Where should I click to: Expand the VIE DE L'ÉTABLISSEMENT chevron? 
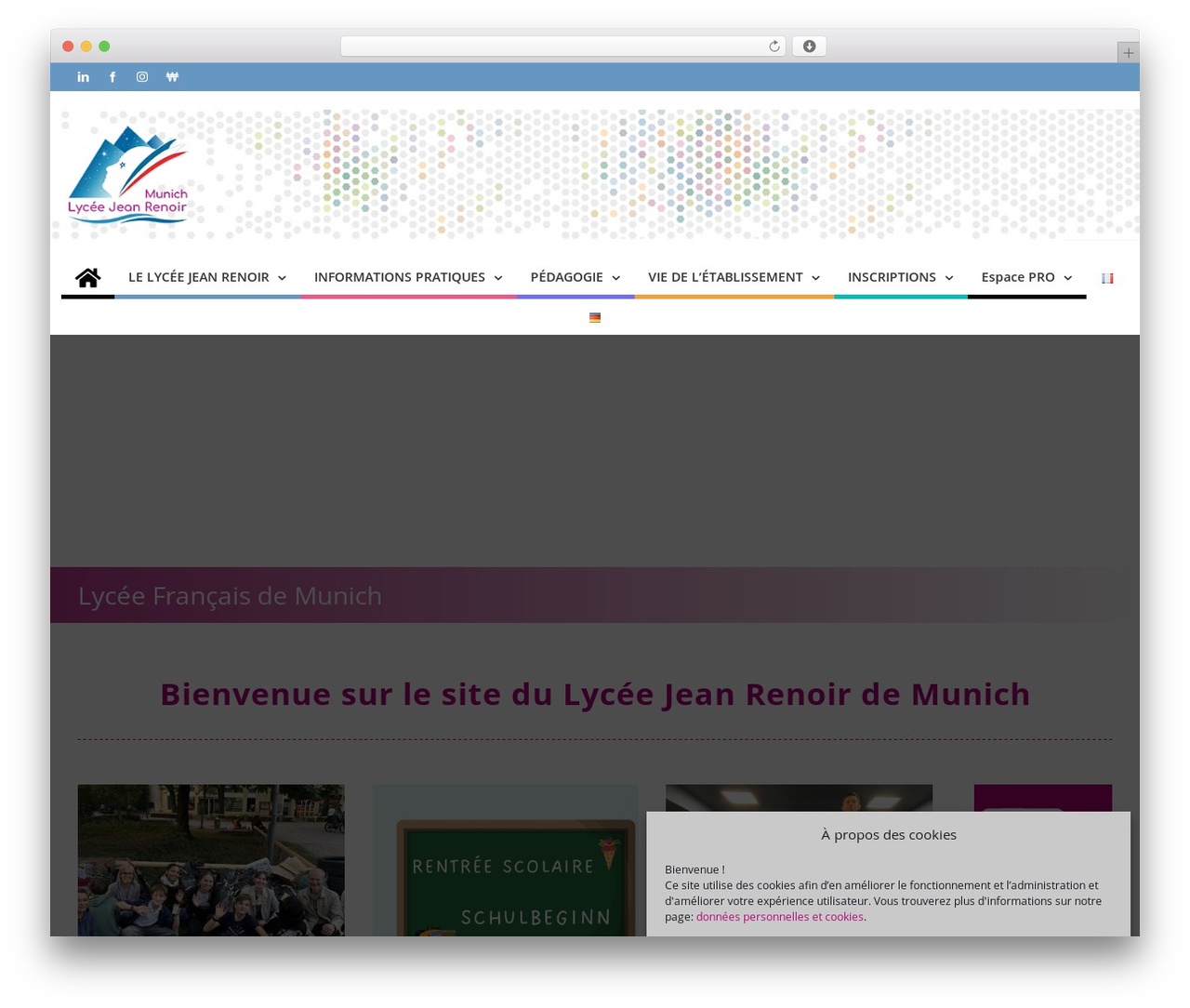click(x=815, y=278)
